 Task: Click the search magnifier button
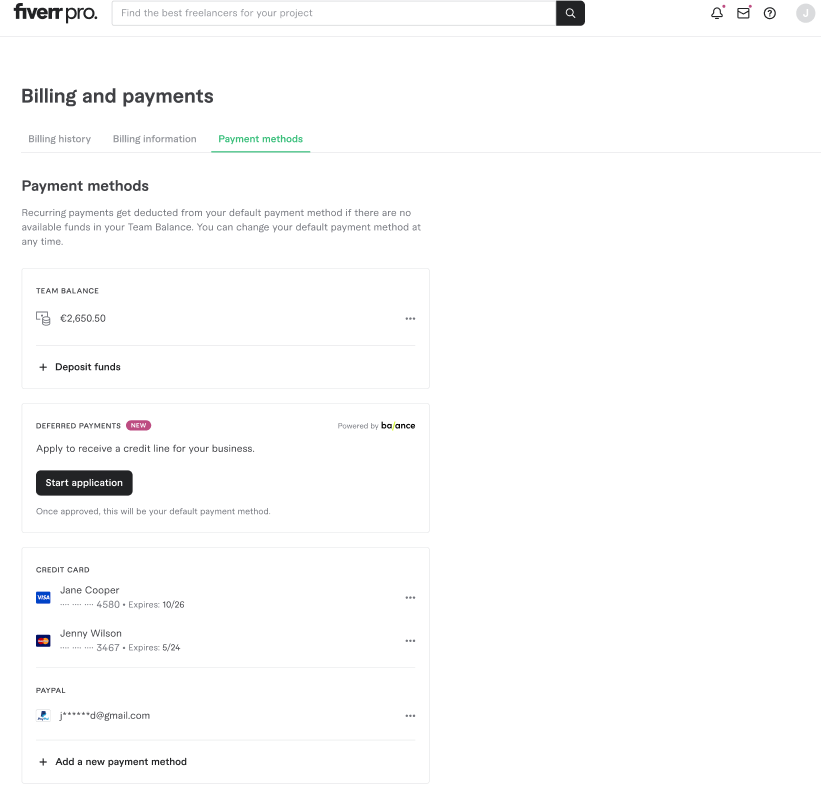[570, 13]
